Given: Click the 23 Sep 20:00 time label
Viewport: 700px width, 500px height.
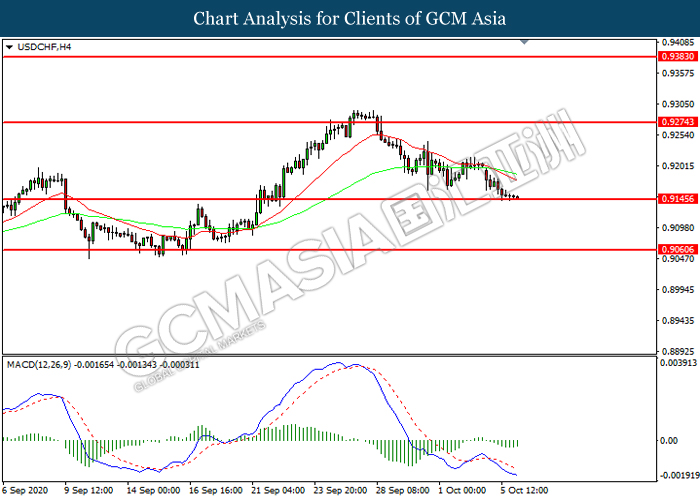Looking at the screenshot, I should click(340, 490).
